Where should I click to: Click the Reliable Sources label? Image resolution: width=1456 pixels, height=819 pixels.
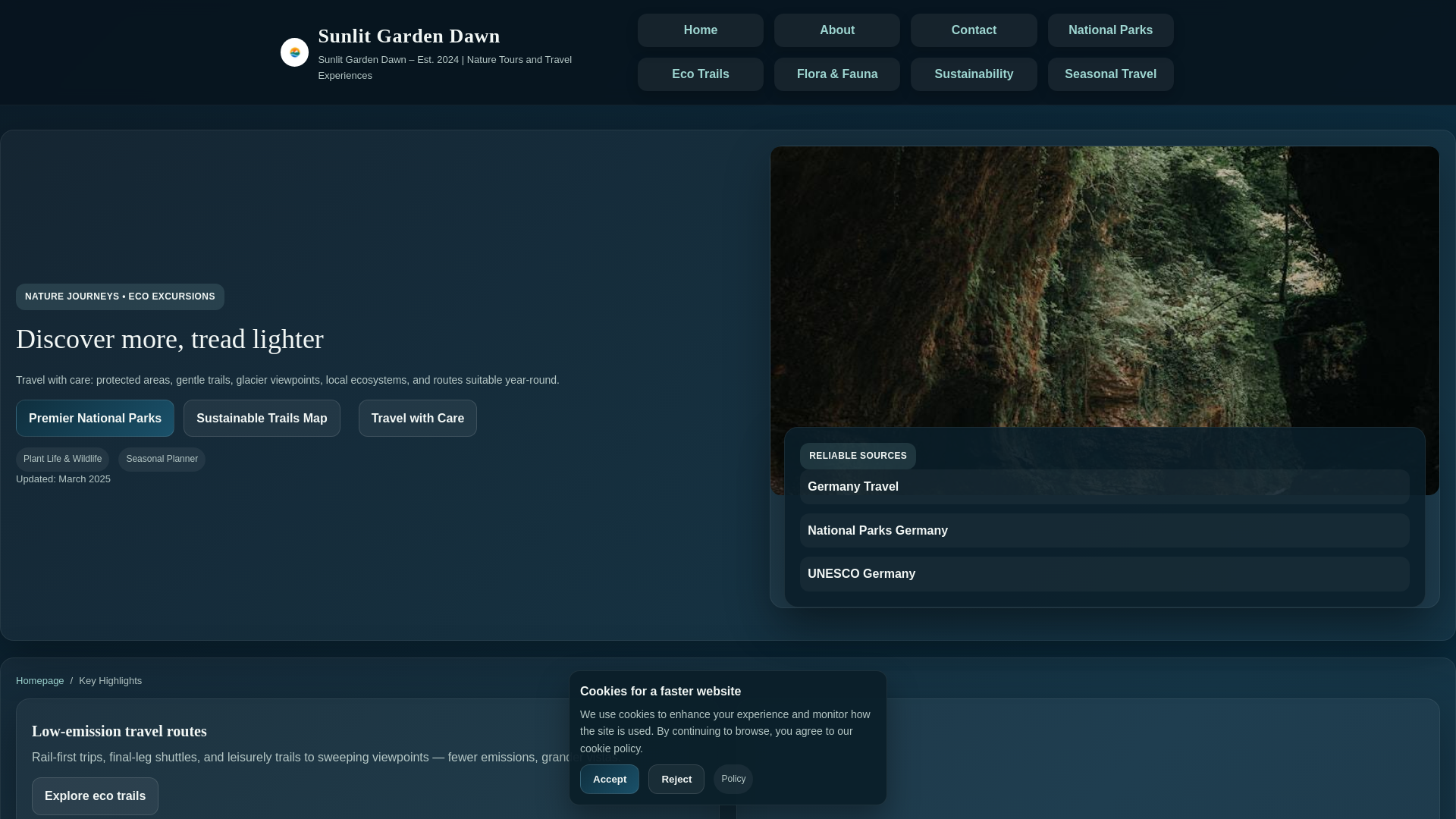pyautogui.click(x=858, y=456)
